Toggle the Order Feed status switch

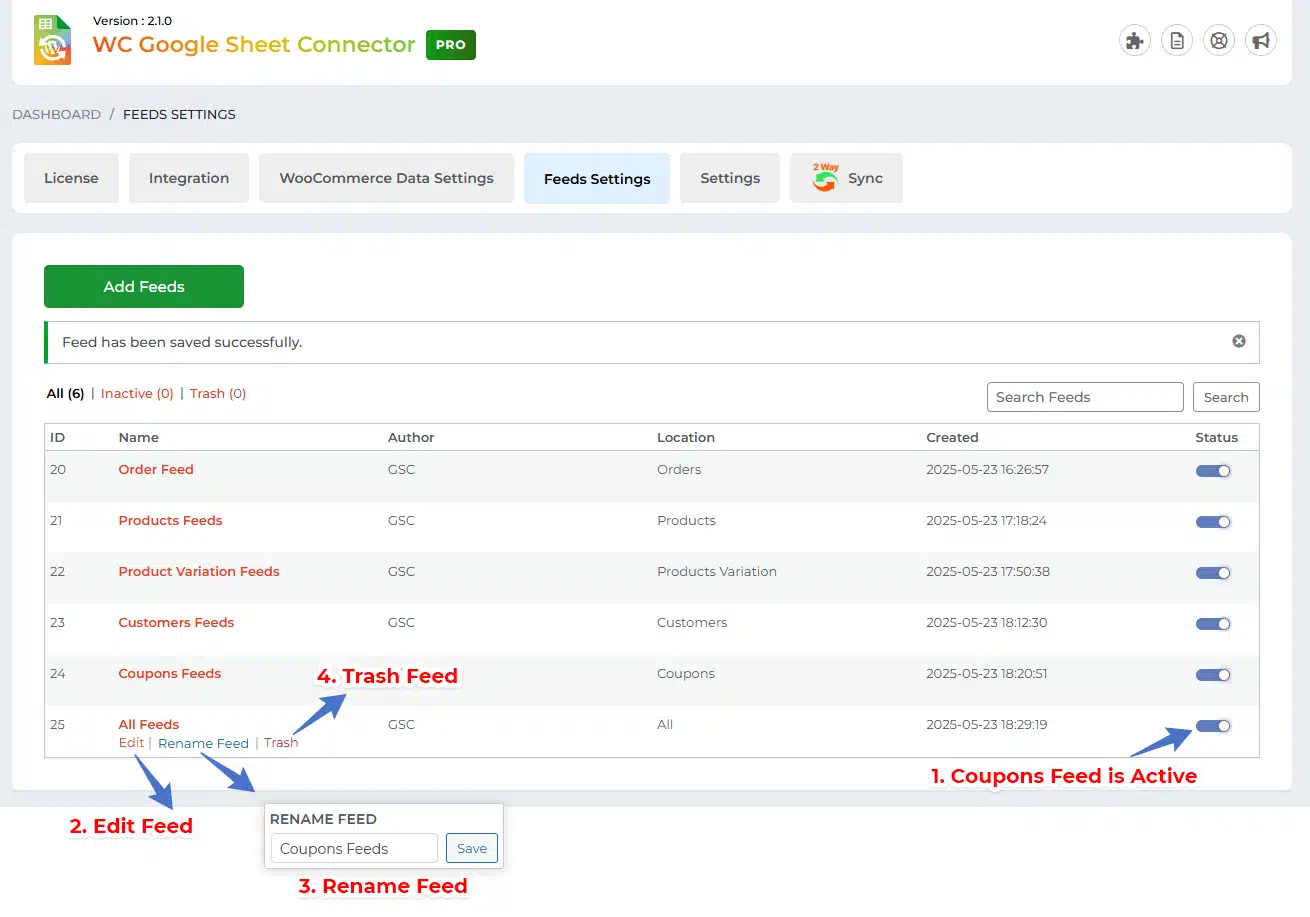point(1213,471)
